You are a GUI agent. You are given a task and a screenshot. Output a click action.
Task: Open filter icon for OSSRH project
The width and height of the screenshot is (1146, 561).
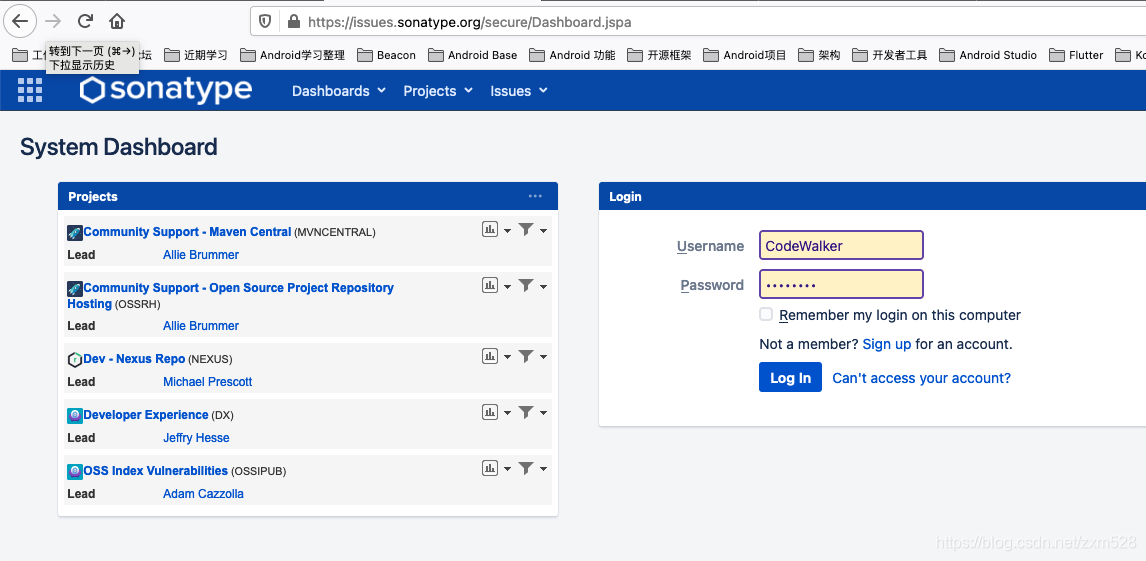coord(525,286)
